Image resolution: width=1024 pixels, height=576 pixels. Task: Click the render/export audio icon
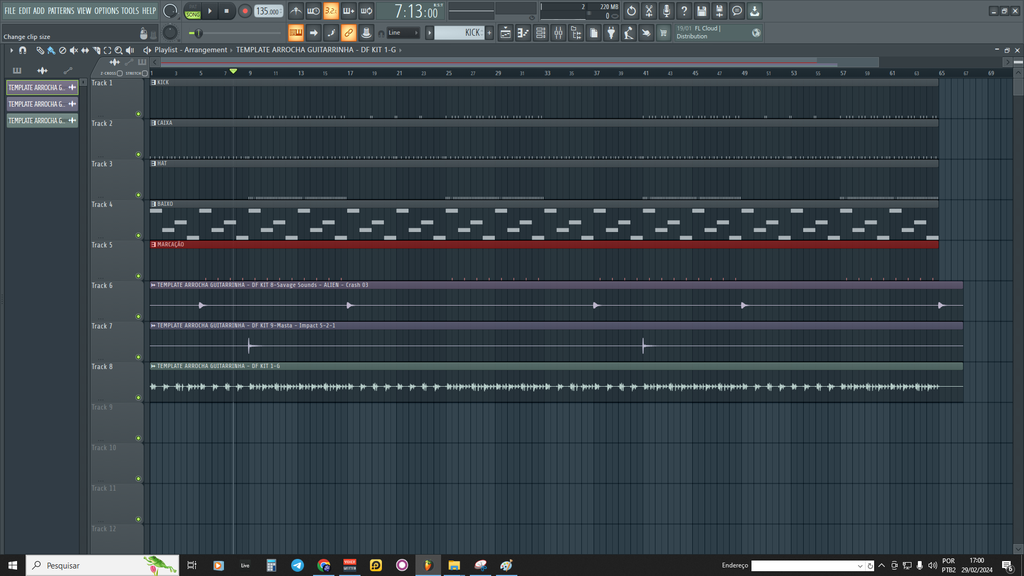tap(719, 11)
